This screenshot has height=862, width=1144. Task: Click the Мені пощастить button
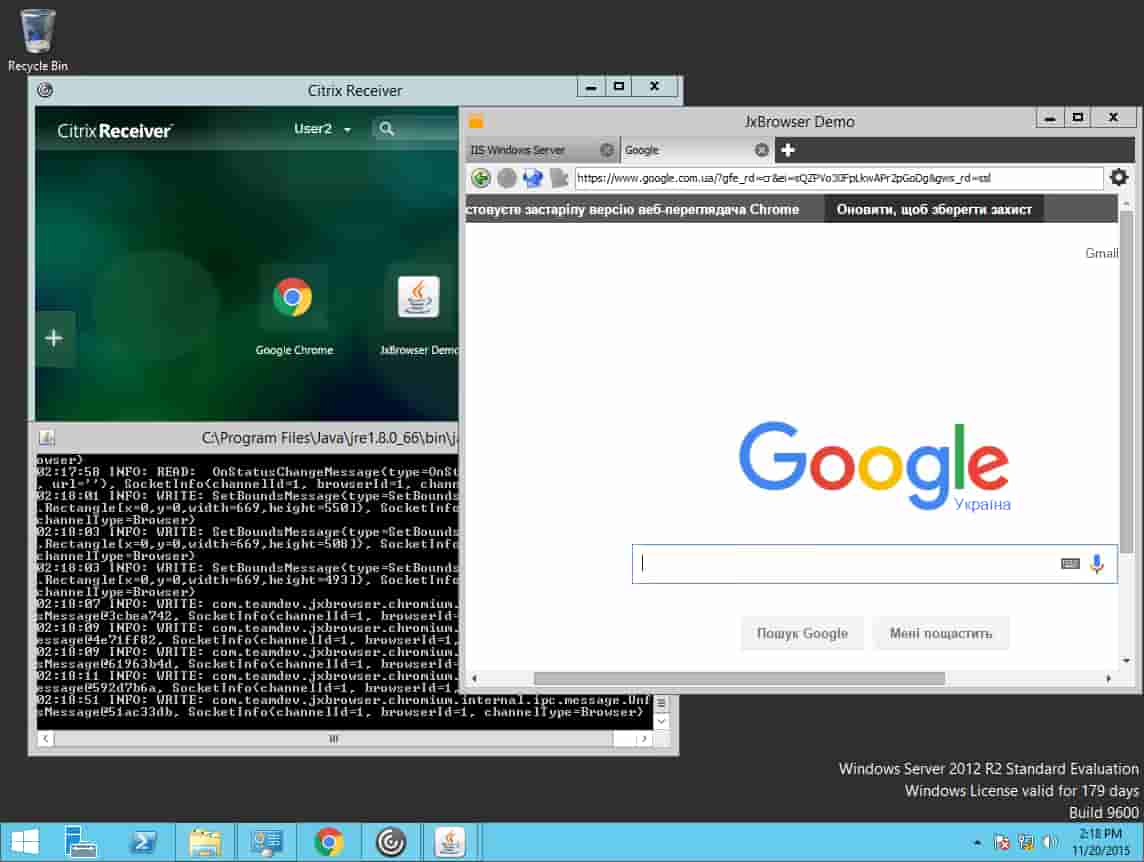pyautogui.click(x=940, y=634)
